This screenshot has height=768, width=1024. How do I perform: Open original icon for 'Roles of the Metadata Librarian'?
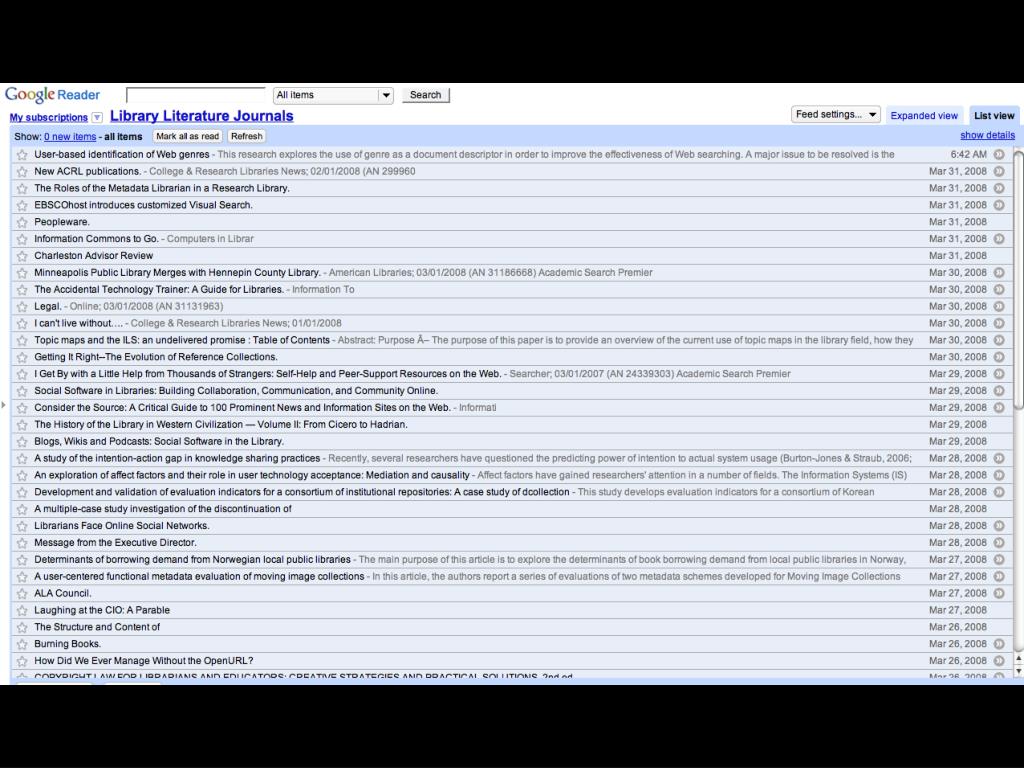(999, 189)
